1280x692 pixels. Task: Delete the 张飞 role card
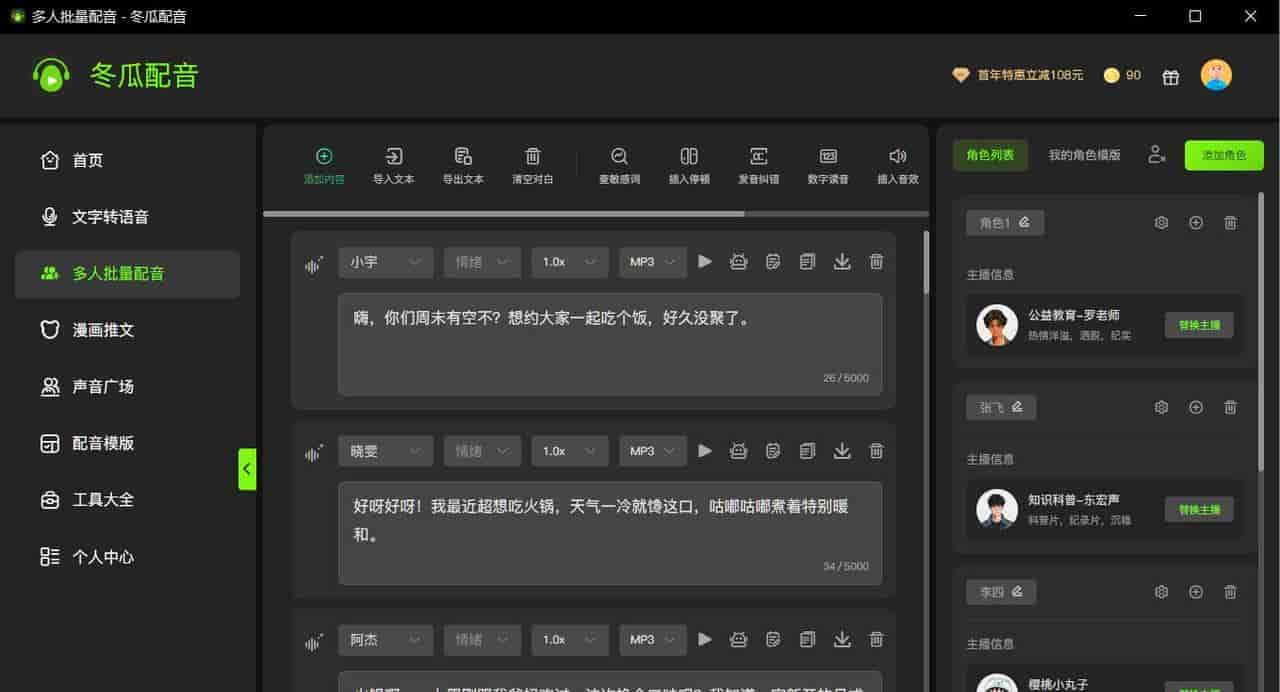click(1231, 407)
